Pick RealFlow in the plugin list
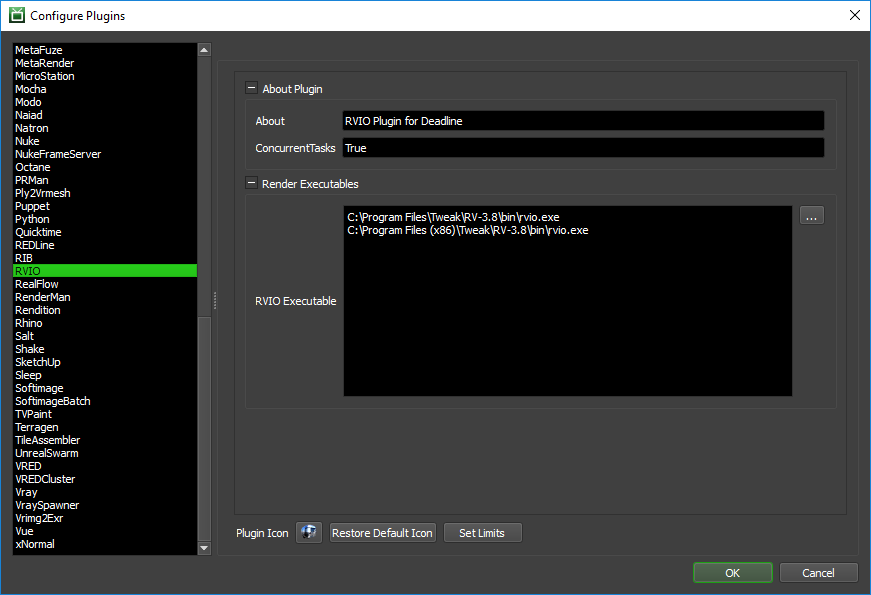The width and height of the screenshot is (871, 595). [37, 284]
